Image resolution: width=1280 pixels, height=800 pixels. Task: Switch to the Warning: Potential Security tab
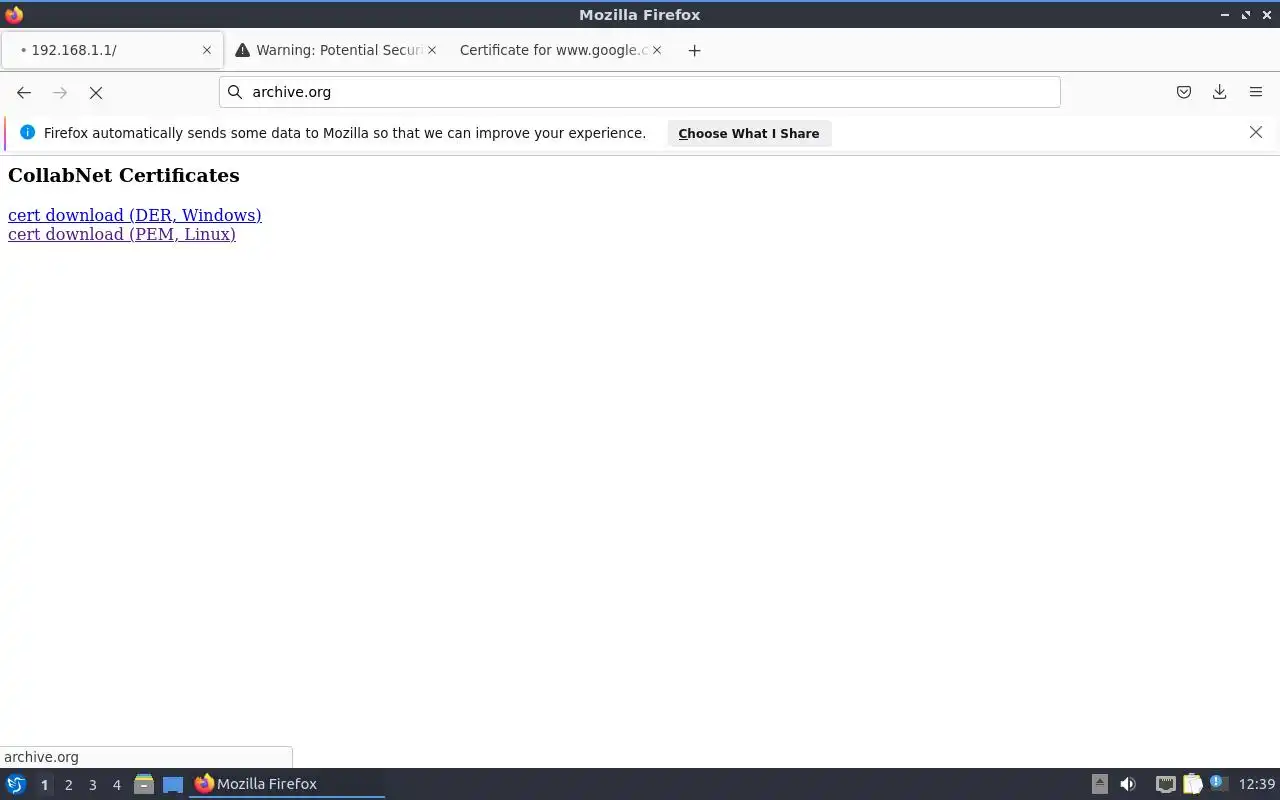[336, 50]
